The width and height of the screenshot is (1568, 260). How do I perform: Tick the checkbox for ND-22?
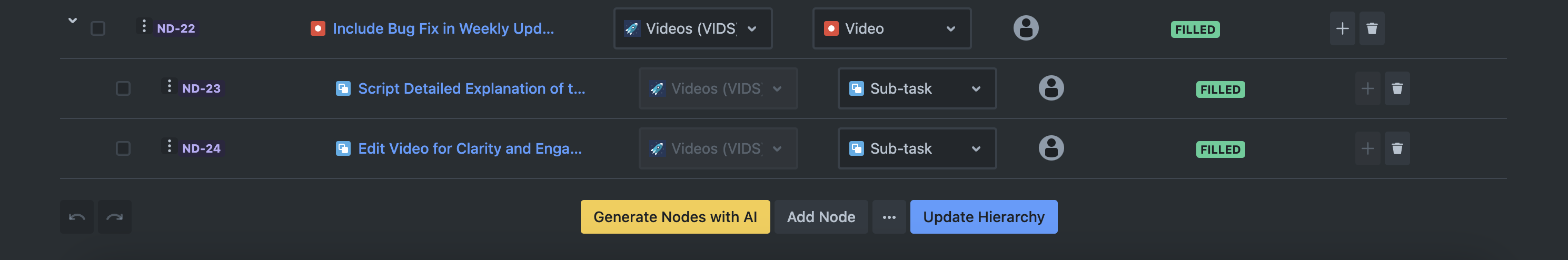98,28
